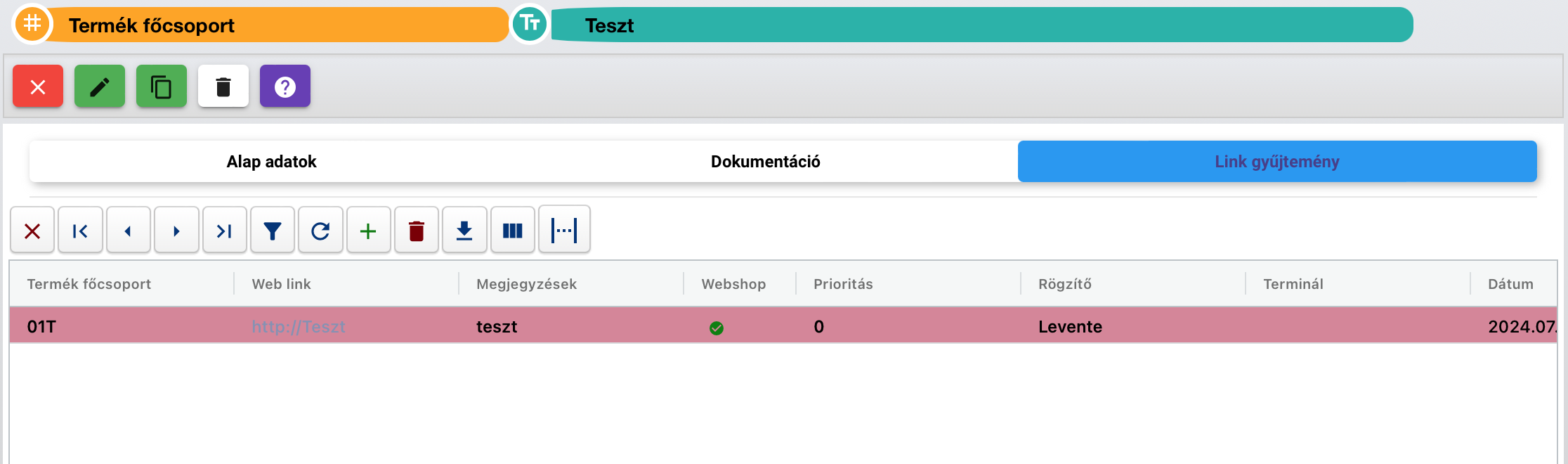This screenshot has height=464, width=1568.
Task: Open column chooser icon
Action: (513, 230)
